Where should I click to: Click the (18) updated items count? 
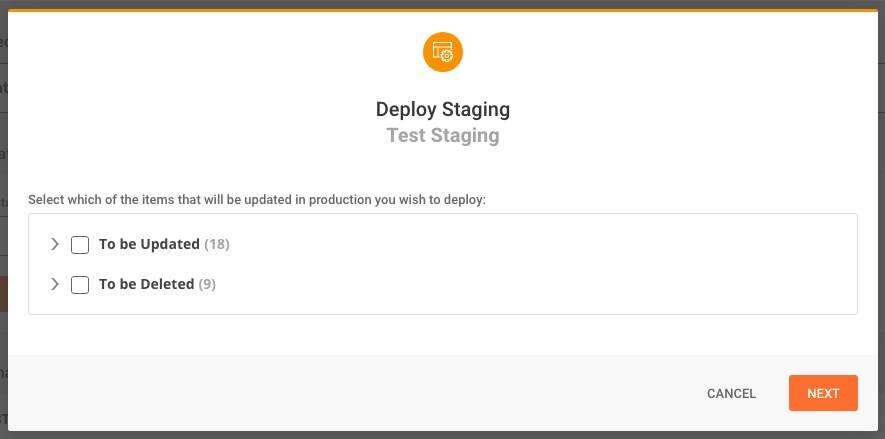217,244
